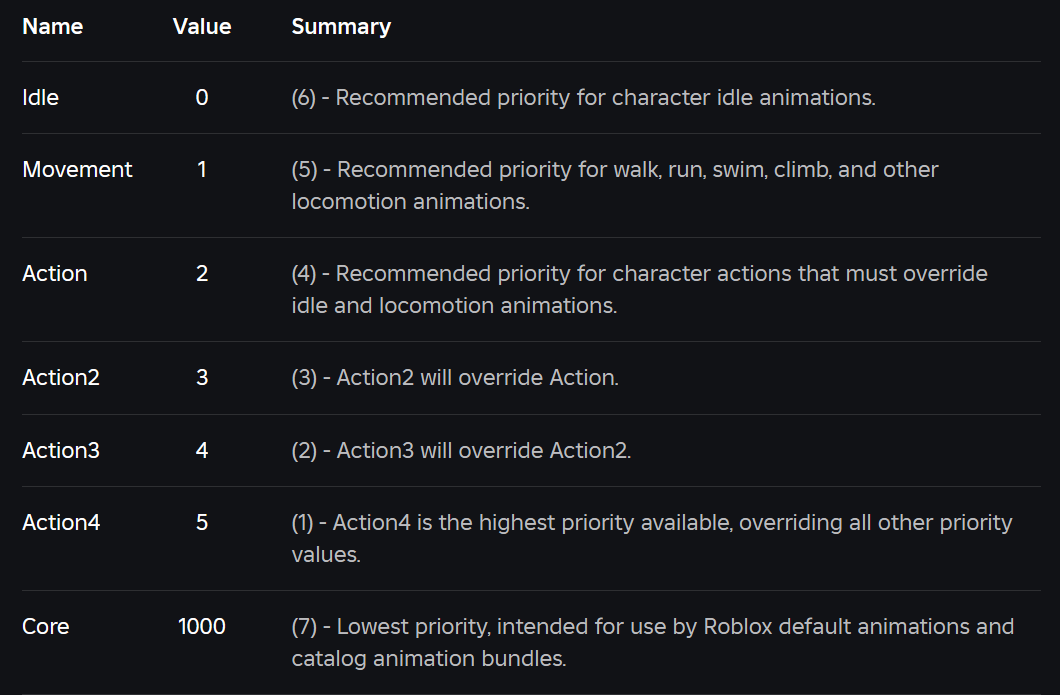The height and width of the screenshot is (695, 1060).
Task: Click the 'Action2 will override Action' summary
Action: (455, 377)
